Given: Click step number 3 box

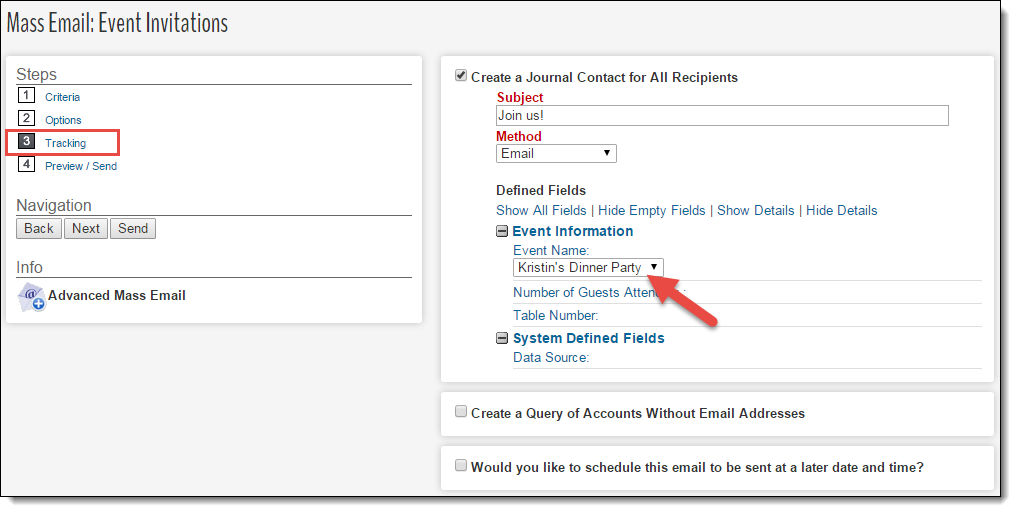Looking at the screenshot, I should pos(27,142).
